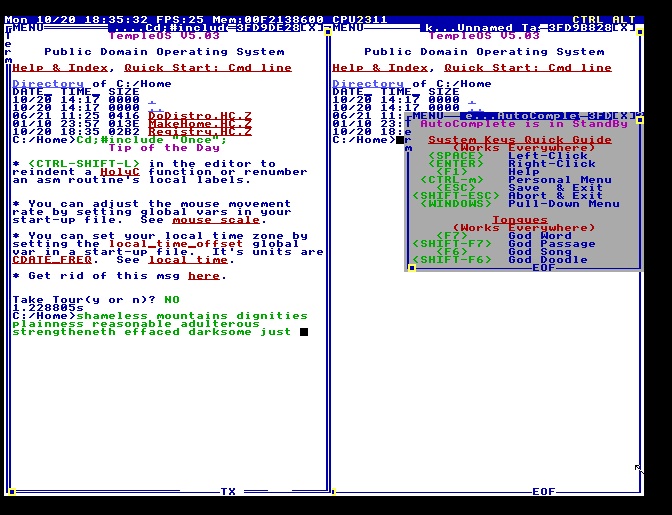Open Quick Start: Cmd line in left terminal
The image size is (672, 515).
pyautogui.click(x=208, y=68)
